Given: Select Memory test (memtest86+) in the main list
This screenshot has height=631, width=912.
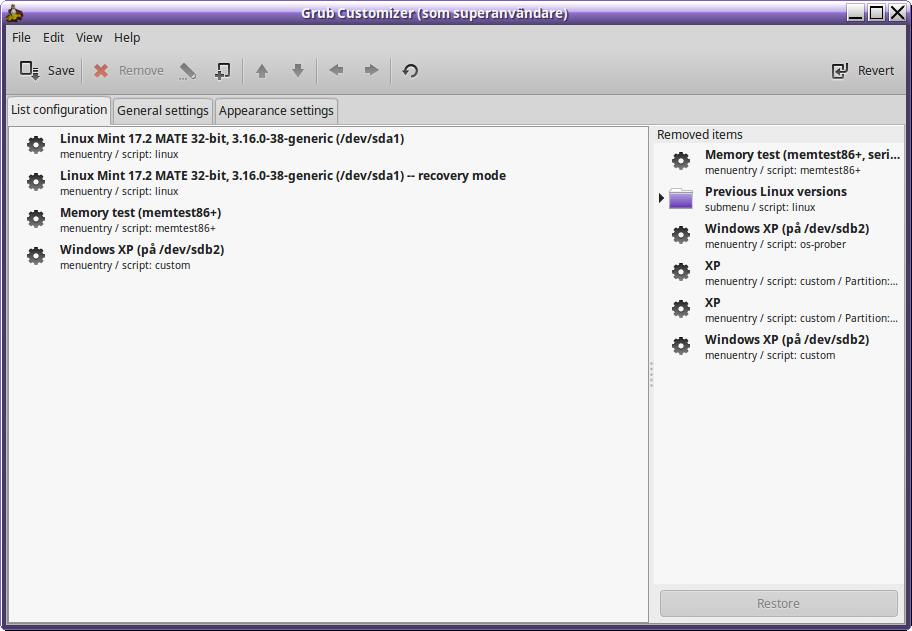Looking at the screenshot, I should (x=328, y=219).
